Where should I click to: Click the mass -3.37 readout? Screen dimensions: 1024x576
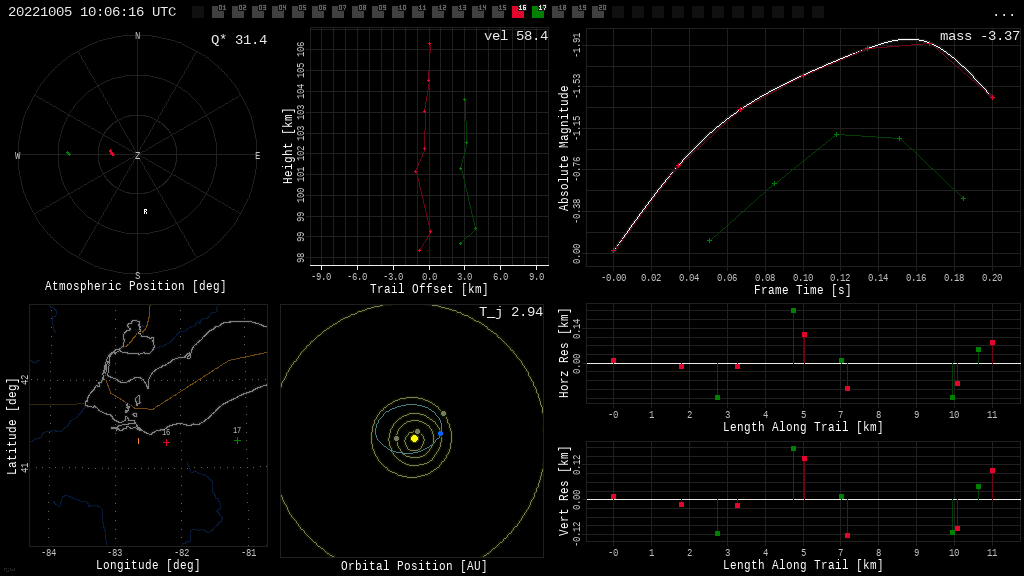980,36
